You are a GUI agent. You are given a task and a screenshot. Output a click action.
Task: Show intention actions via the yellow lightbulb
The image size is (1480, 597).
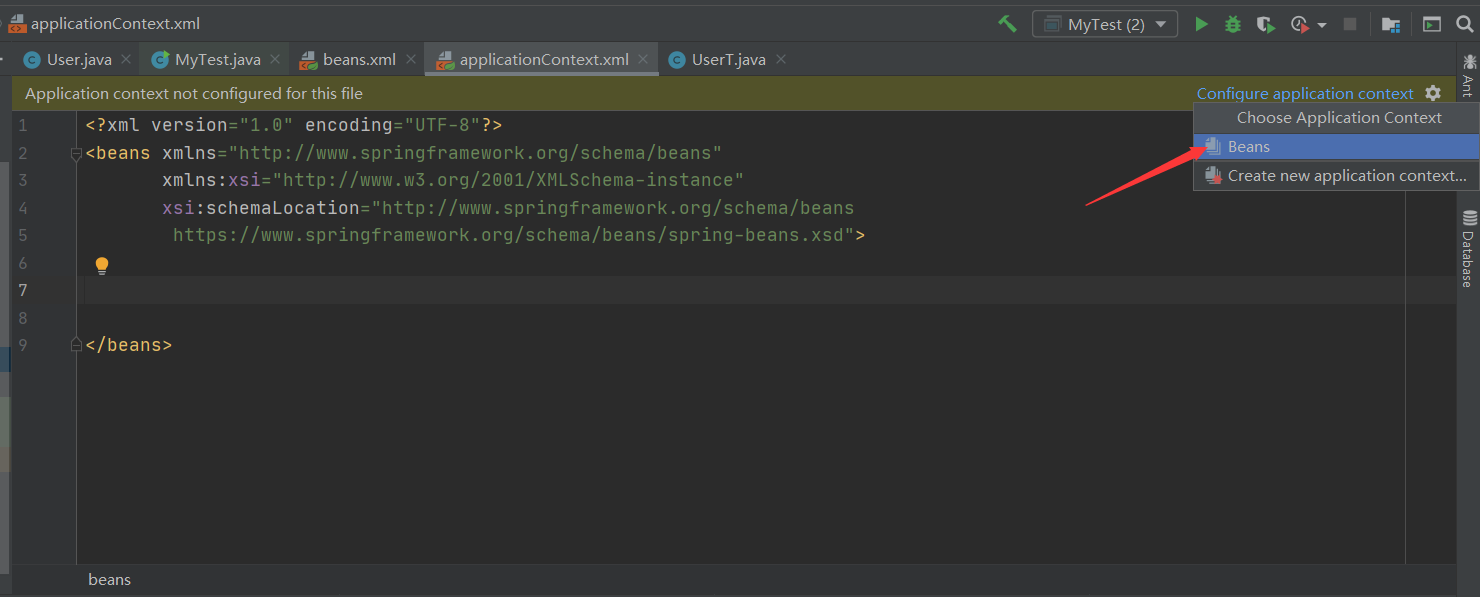point(101,265)
